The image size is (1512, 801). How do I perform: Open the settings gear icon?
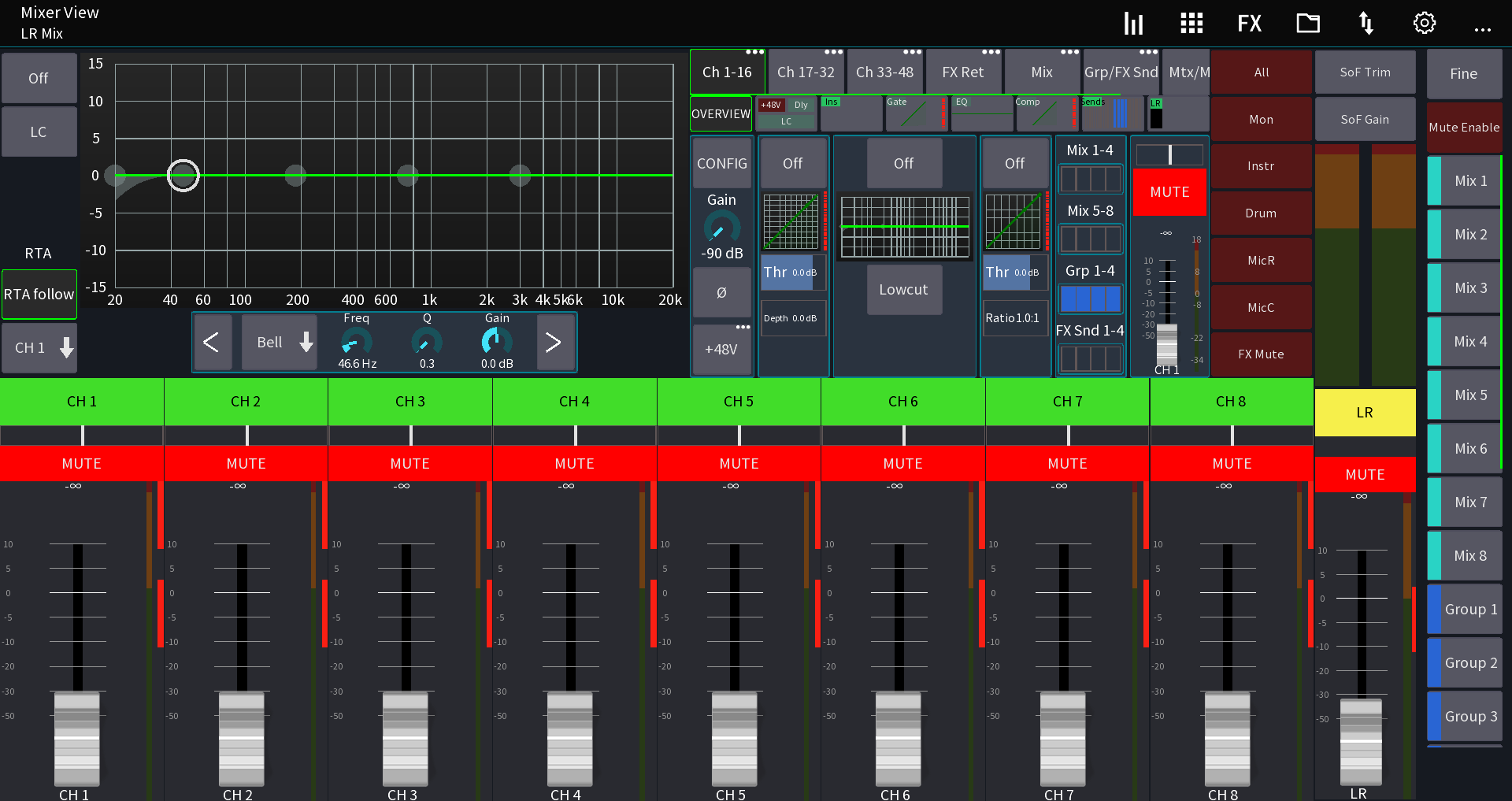1423,23
